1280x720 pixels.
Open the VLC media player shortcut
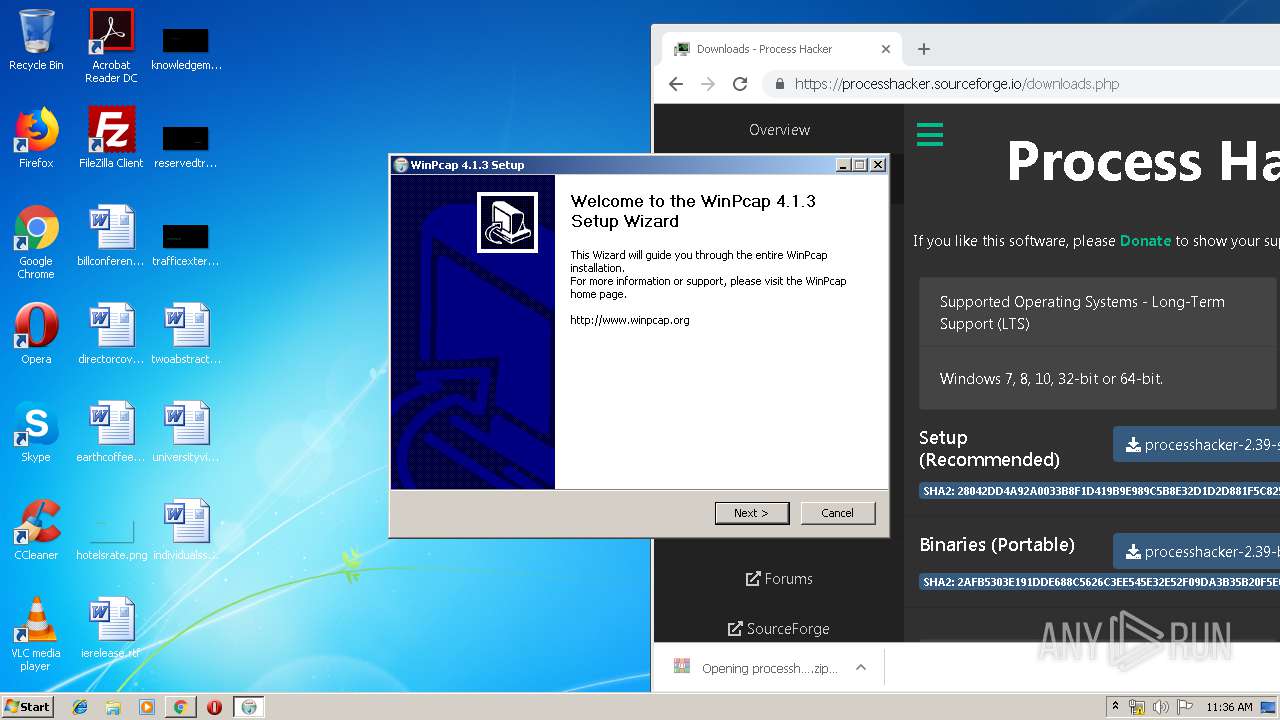point(36,634)
